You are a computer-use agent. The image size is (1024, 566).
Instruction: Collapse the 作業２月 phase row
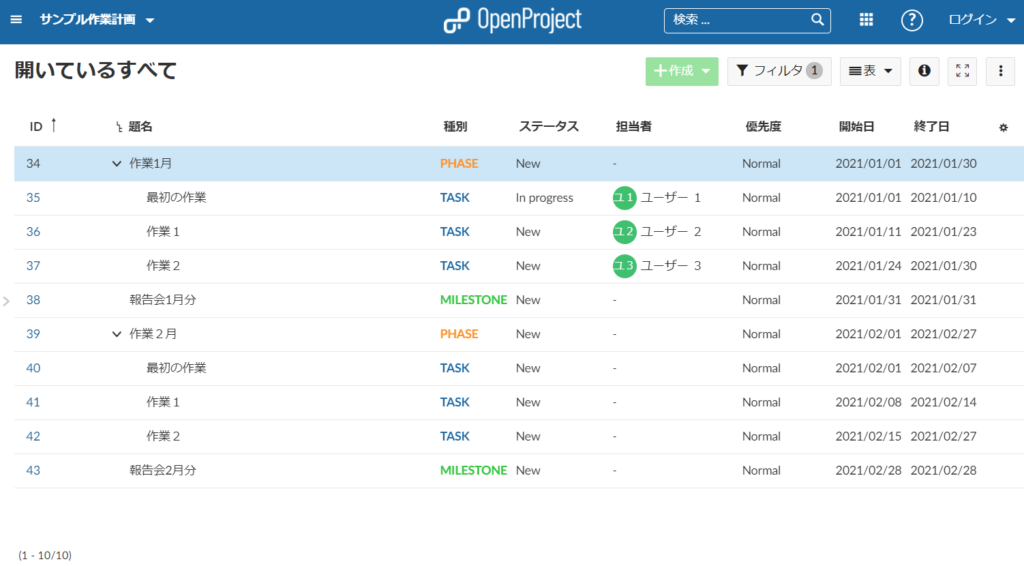[x=117, y=334]
